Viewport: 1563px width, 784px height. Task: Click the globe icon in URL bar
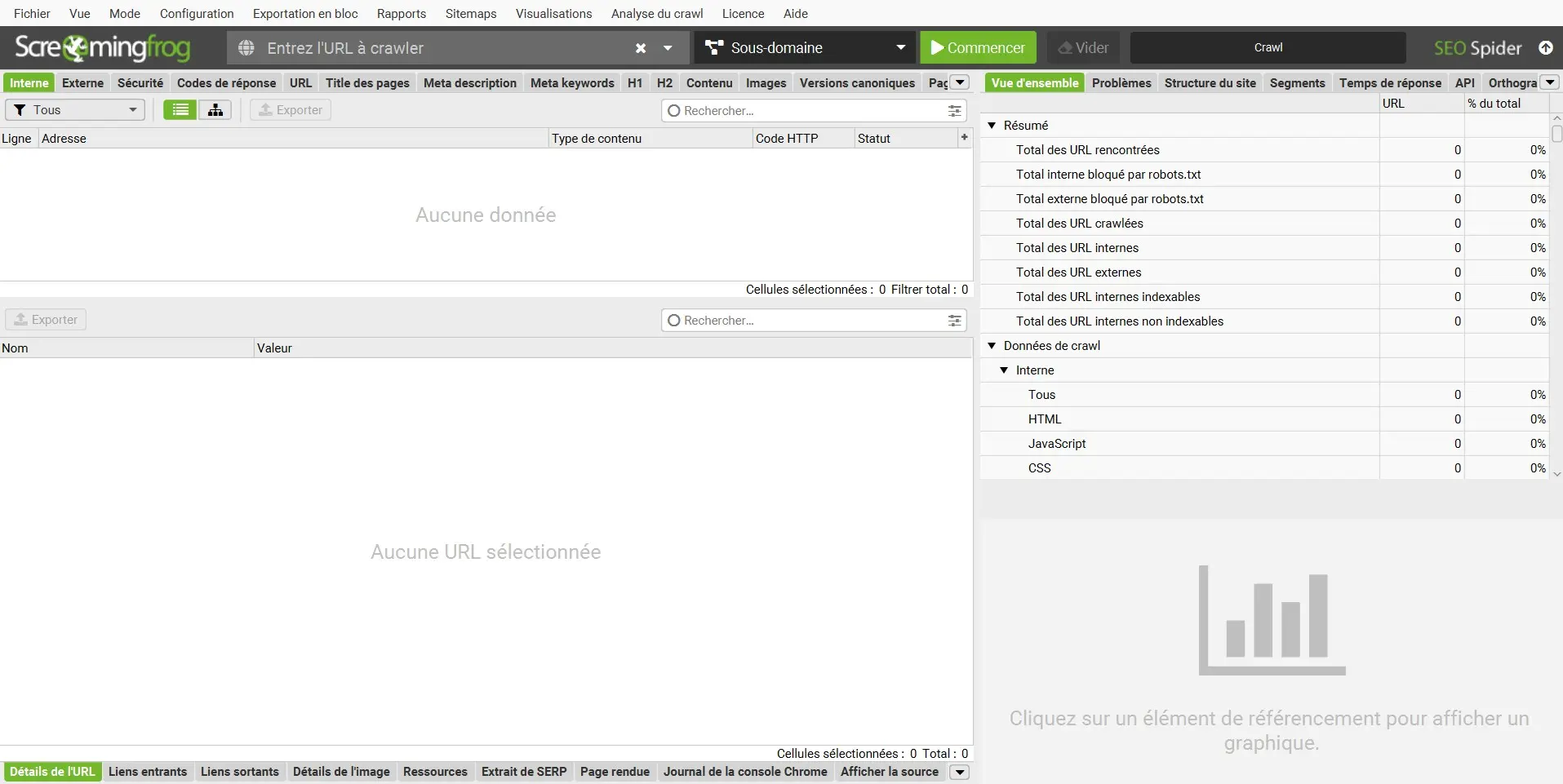point(246,48)
